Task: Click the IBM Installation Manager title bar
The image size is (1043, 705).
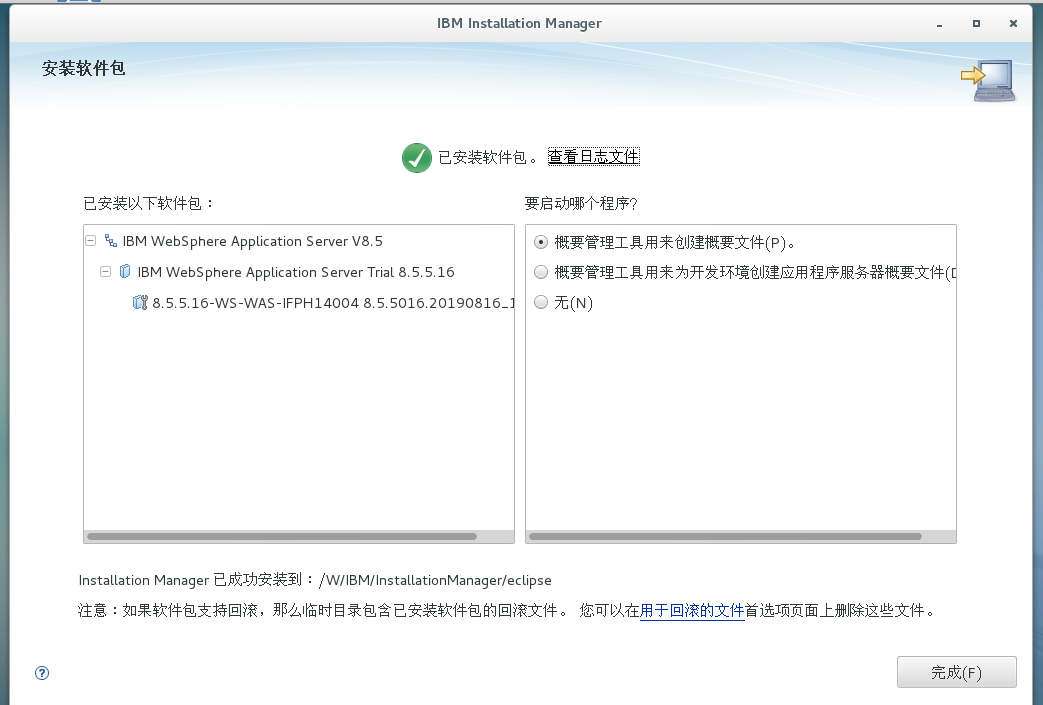Action: pos(519,23)
